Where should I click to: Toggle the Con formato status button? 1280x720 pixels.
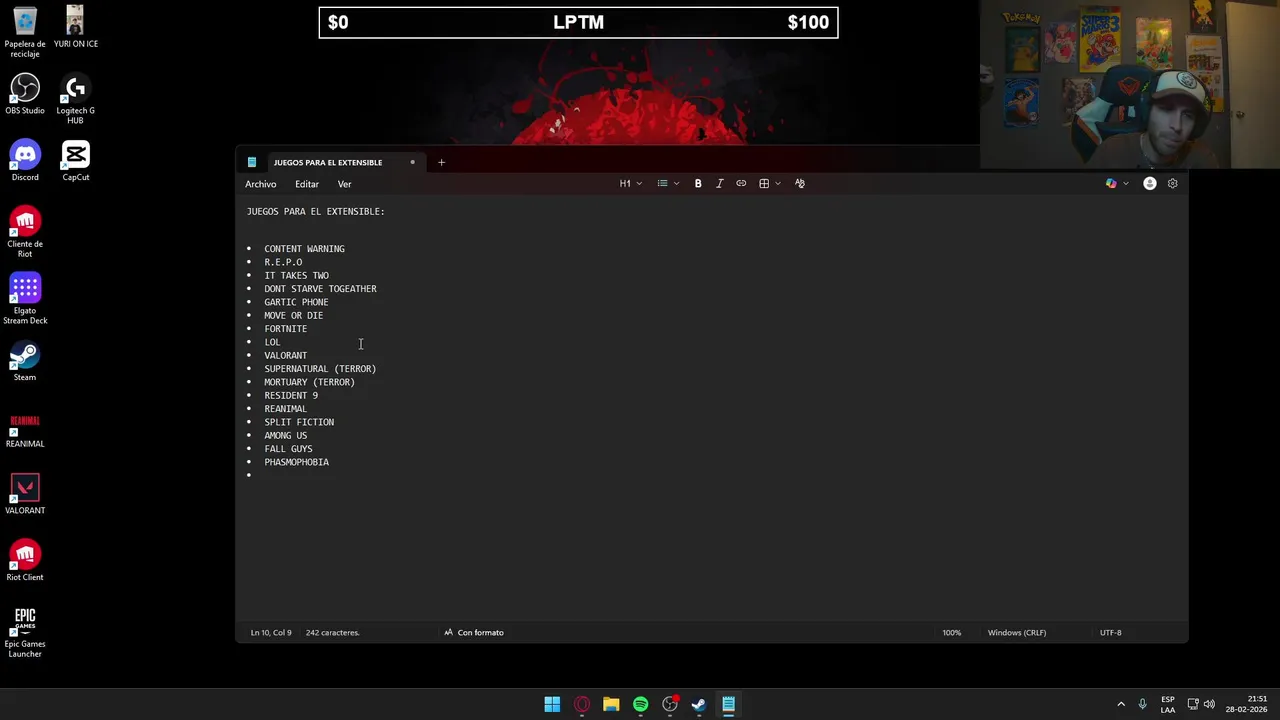474,633
